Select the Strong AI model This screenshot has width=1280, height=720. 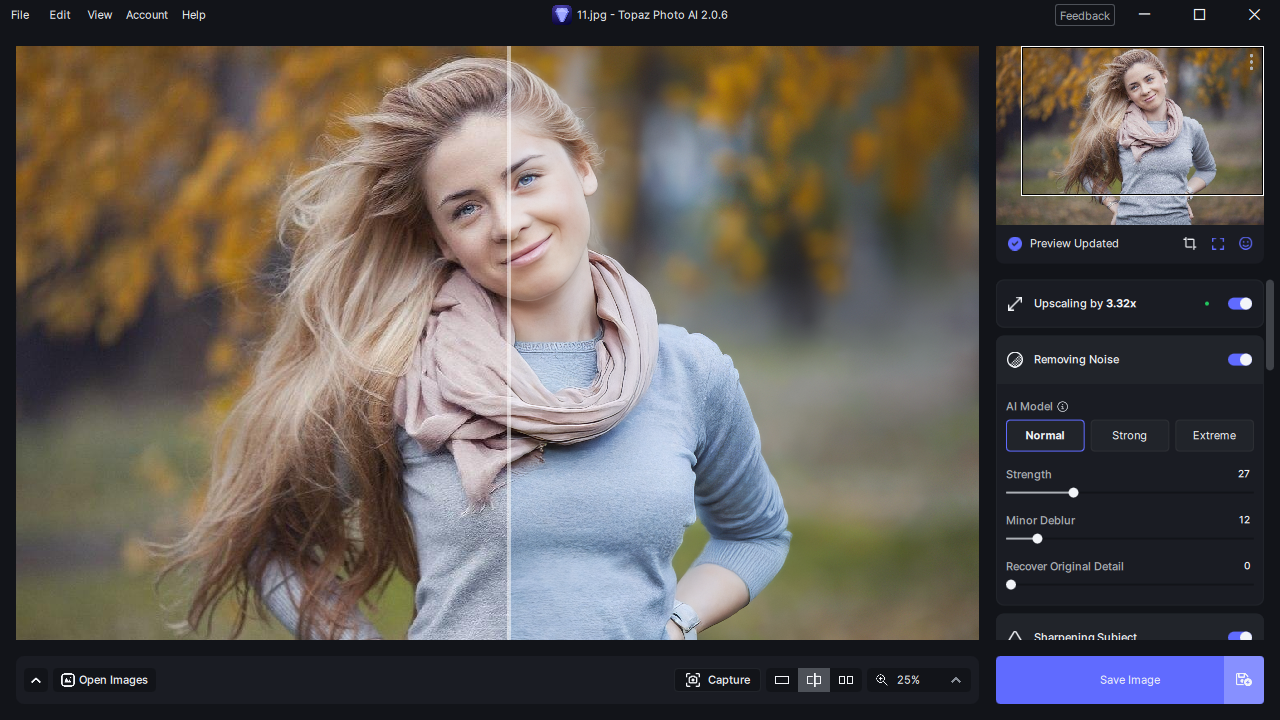tap(1130, 436)
